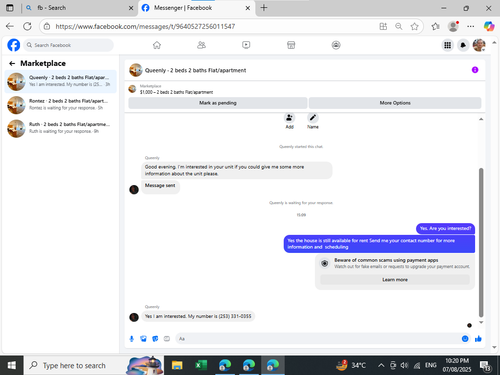Open the Queenly conversation in list
500x375 pixels.
tap(61, 81)
